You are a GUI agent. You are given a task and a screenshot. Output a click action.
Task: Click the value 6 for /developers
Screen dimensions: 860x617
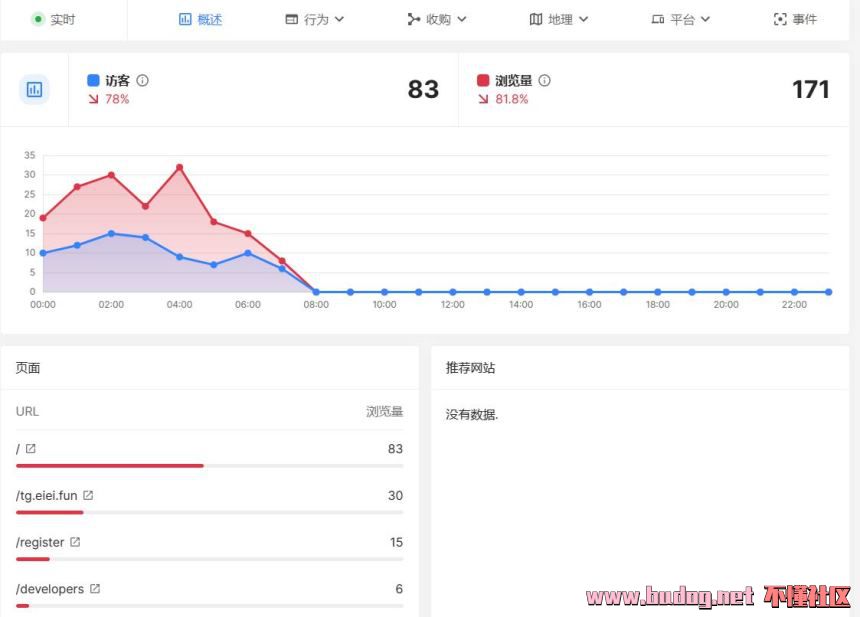pyautogui.click(x=399, y=588)
